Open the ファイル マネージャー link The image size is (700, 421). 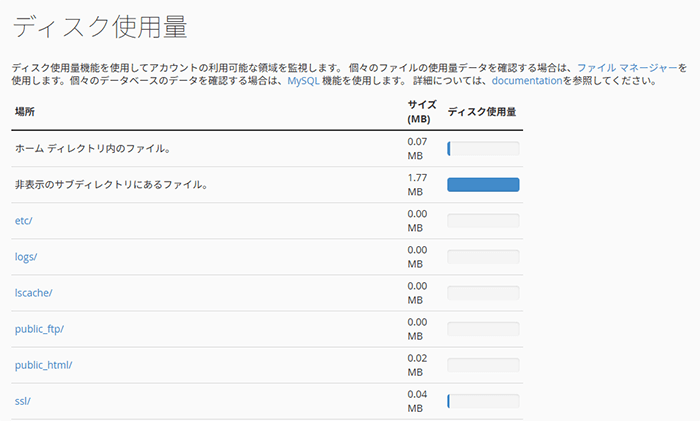[627, 68]
